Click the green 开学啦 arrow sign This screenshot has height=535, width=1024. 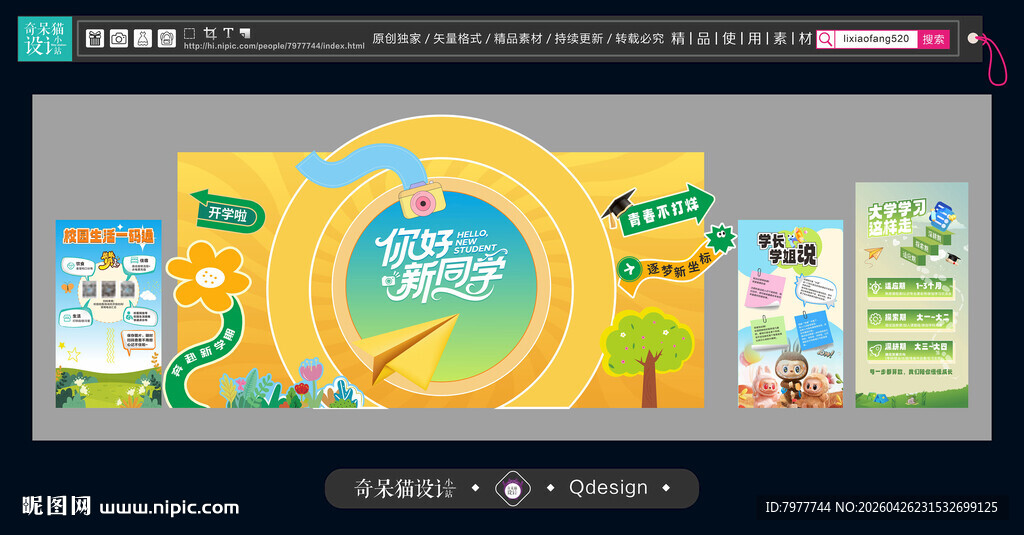point(227,212)
